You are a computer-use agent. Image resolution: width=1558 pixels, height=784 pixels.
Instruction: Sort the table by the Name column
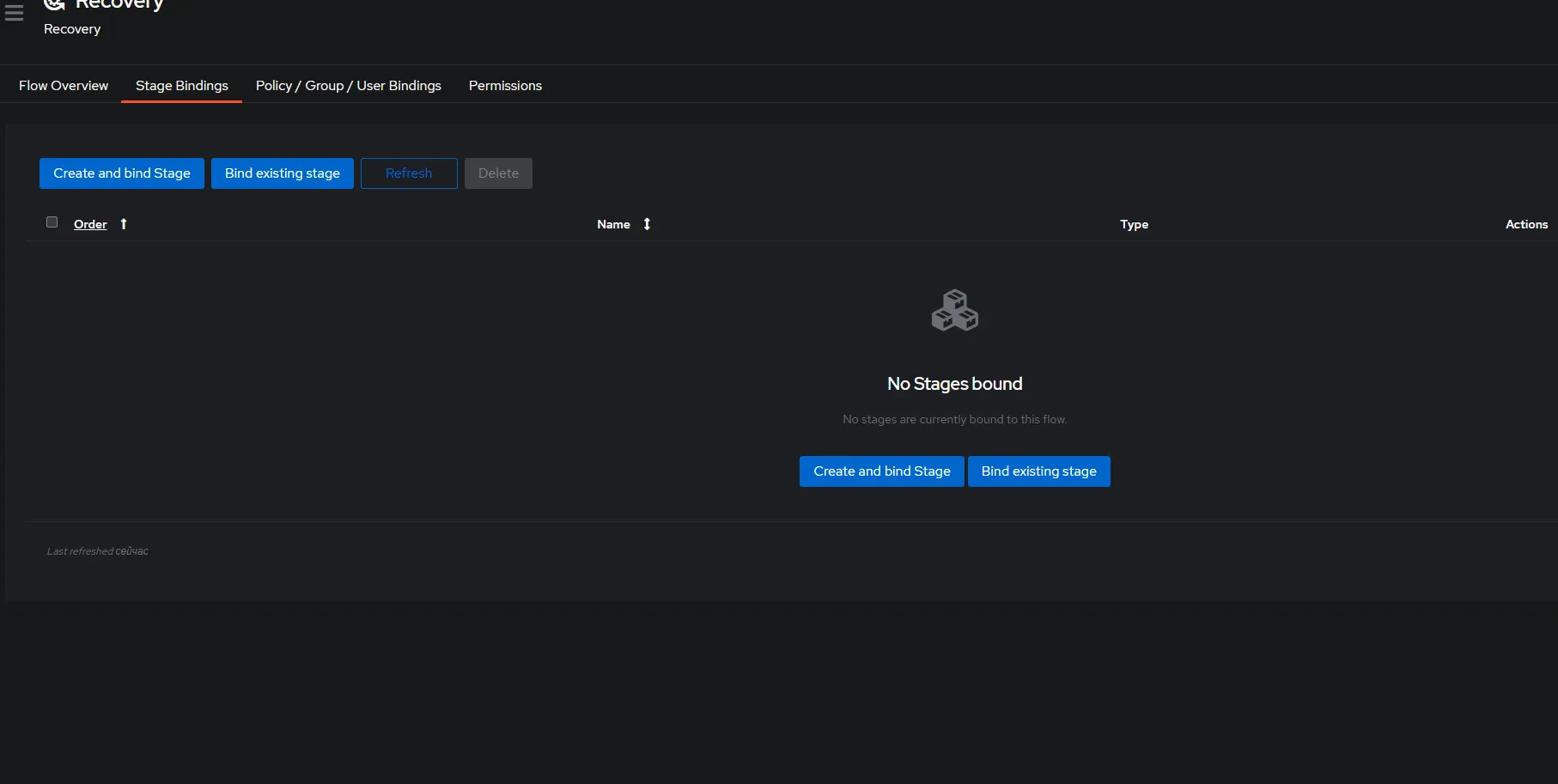pyautogui.click(x=612, y=223)
